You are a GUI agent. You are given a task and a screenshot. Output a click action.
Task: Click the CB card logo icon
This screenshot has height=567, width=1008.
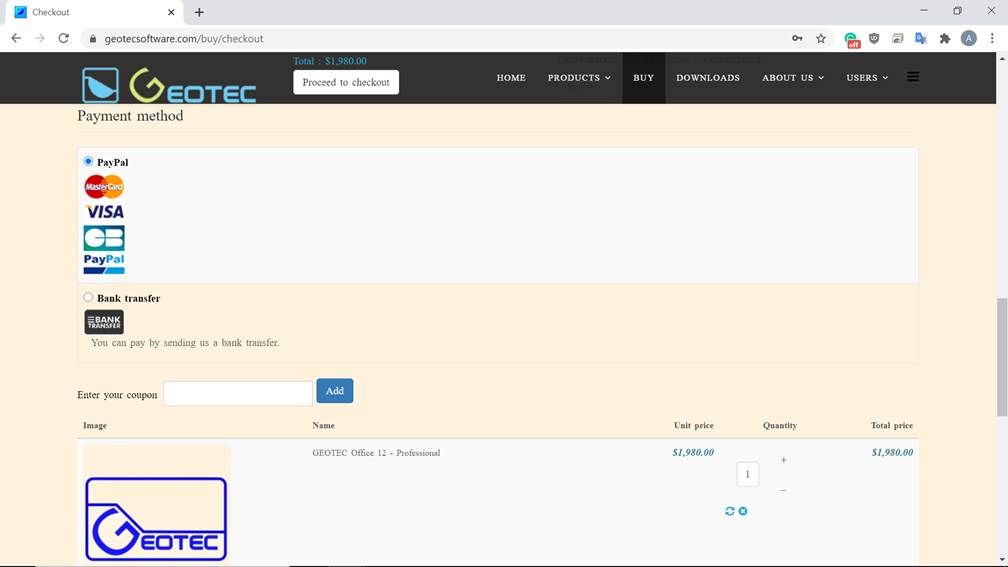coord(104,238)
